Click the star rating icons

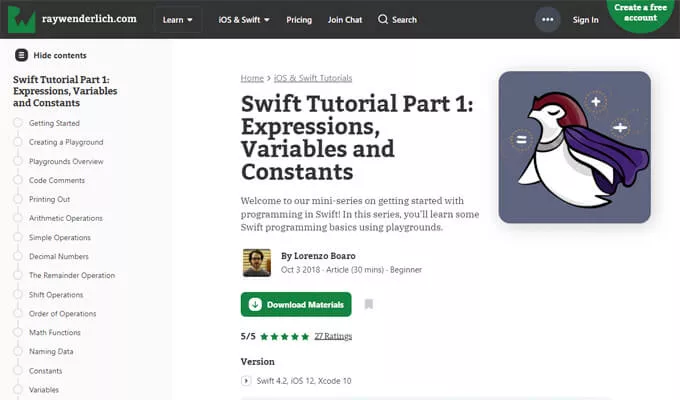click(x=284, y=336)
